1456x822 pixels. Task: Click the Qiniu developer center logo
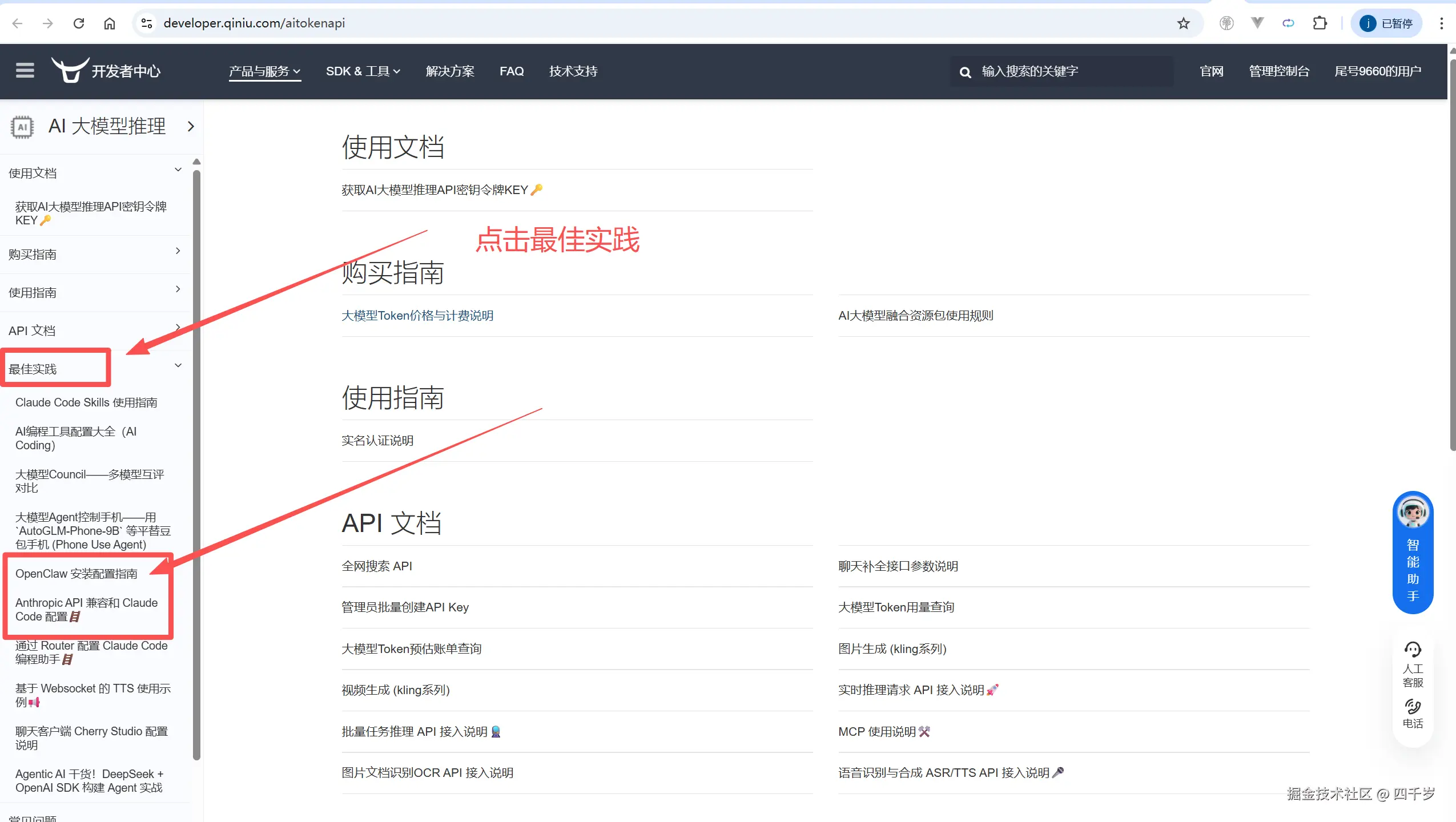click(x=106, y=71)
